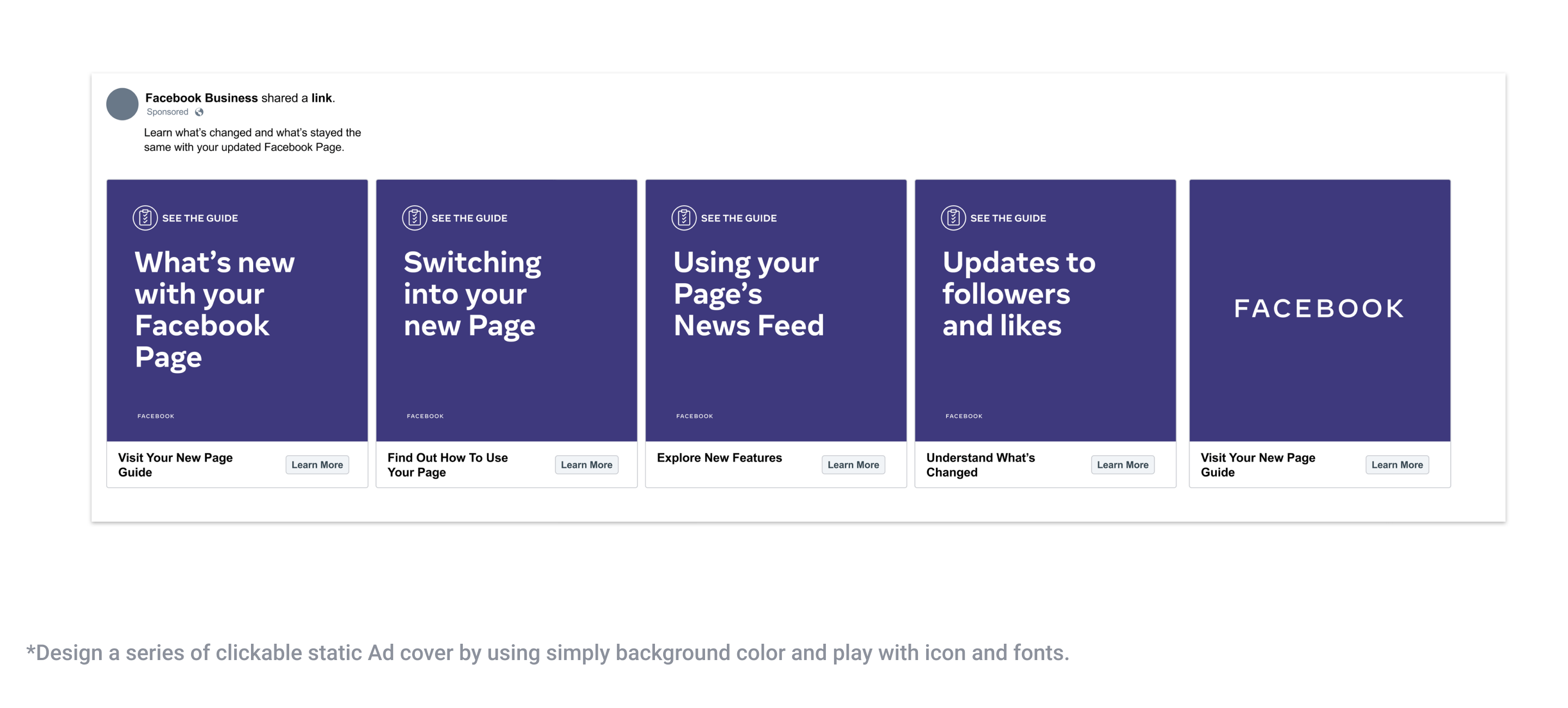Click Learn More under the FACEBOOK logo card
Viewport: 1568px width, 708px height.
(x=1397, y=465)
